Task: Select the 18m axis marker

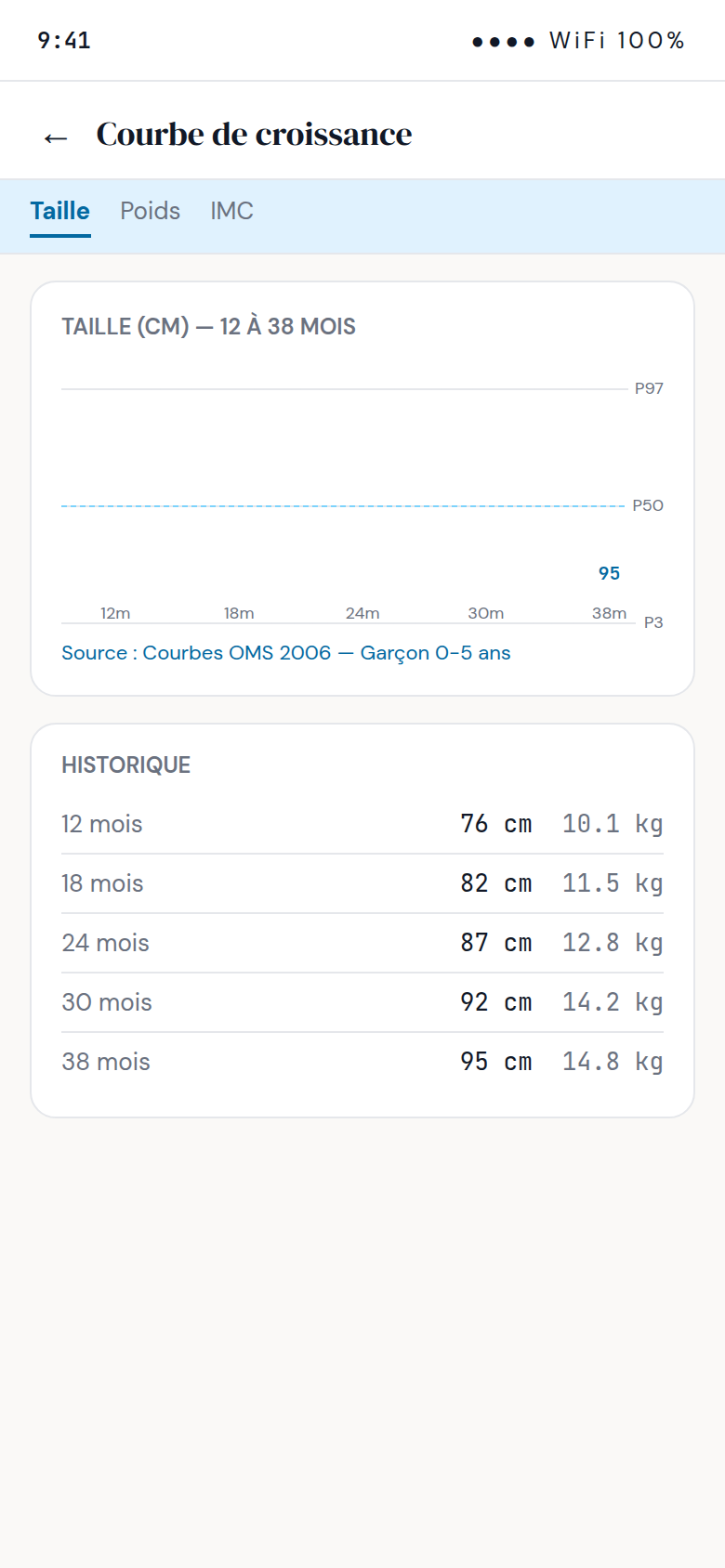Action: (x=239, y=613)
